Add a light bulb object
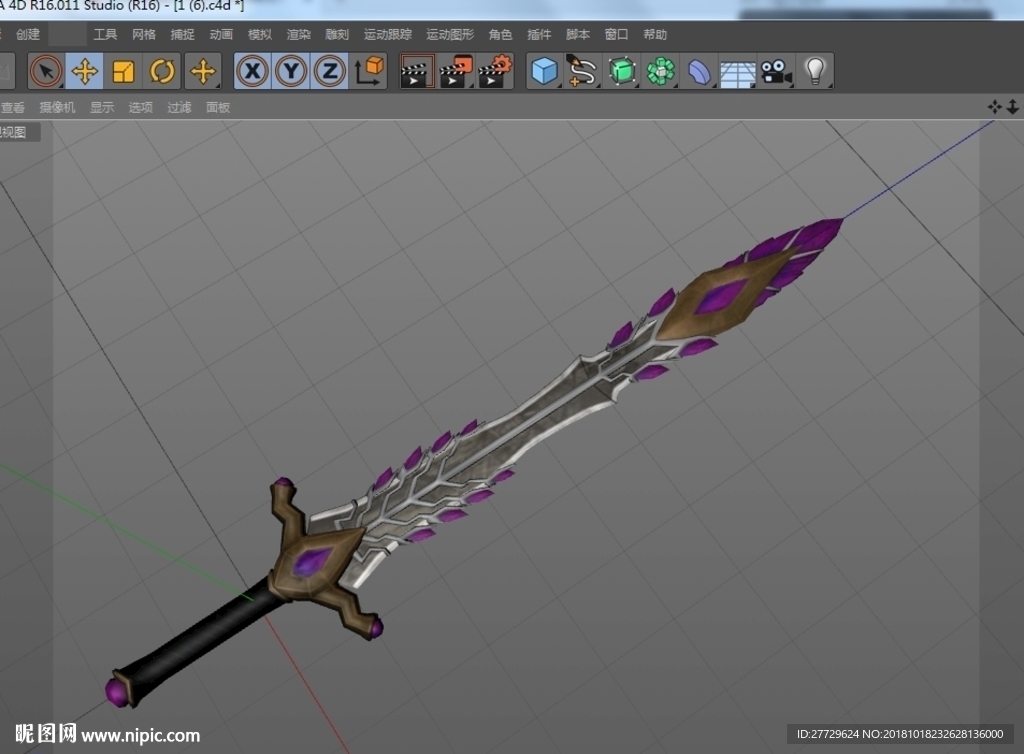This screenshot has height=754, width=1024. tap(815, 71)
